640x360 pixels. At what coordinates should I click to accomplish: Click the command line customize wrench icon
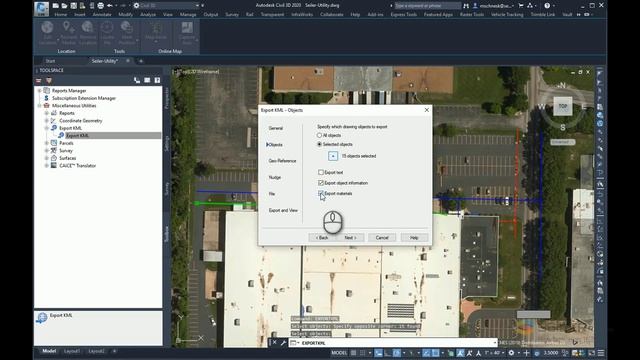tap(283, 343)
